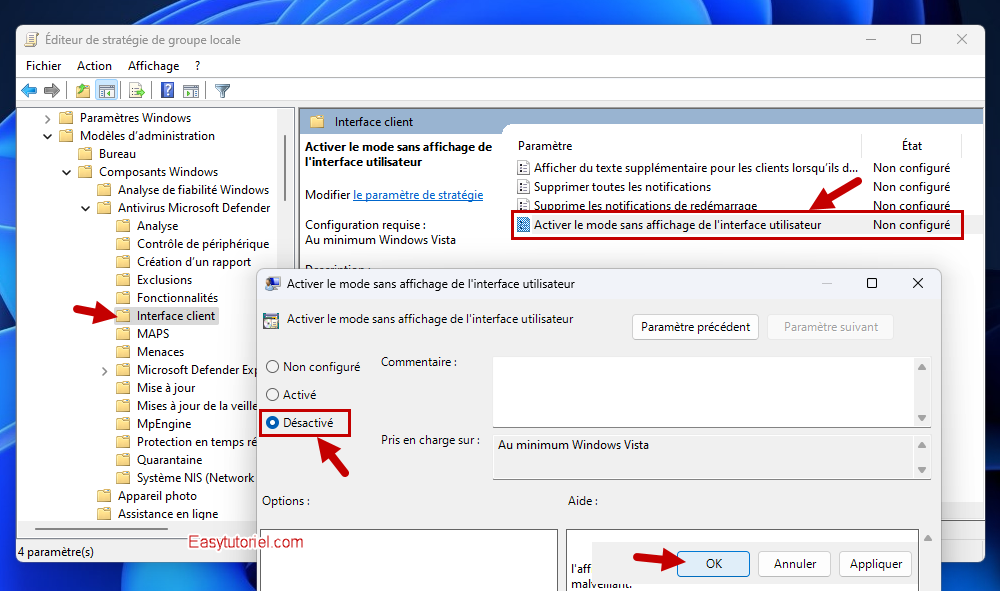Open the 'le paramètre de stratégie' link
This screenshot has height=591, width=1000.
point(418,195)
